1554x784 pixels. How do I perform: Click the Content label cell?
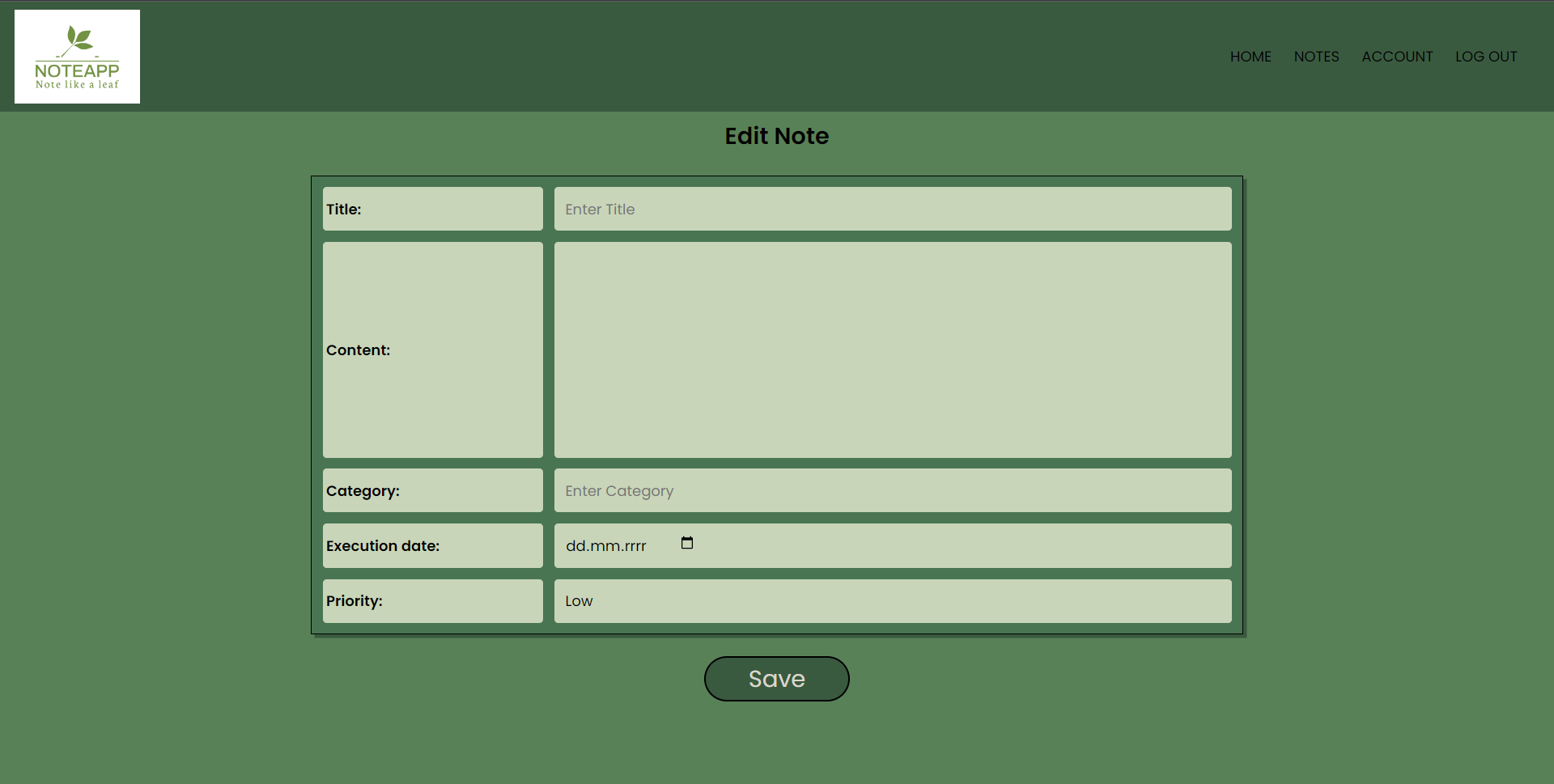[x=432, y=350]
